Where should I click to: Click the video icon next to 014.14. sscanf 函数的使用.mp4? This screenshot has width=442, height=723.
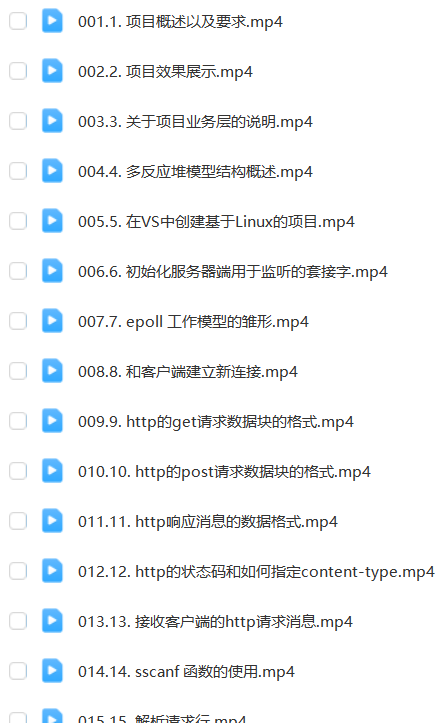point(52,671)
